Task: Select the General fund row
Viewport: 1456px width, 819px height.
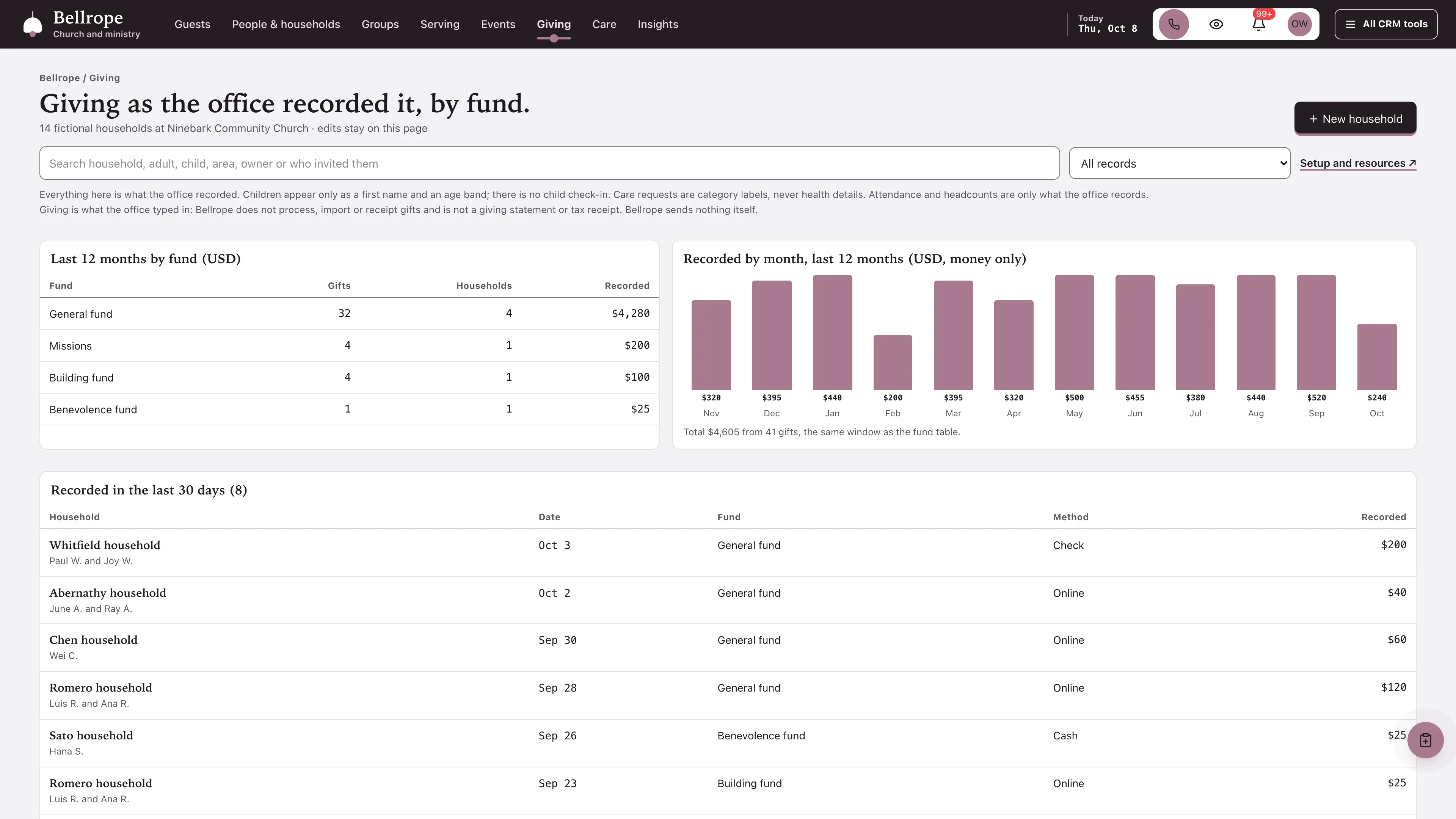Action: (x=349, y=314)
